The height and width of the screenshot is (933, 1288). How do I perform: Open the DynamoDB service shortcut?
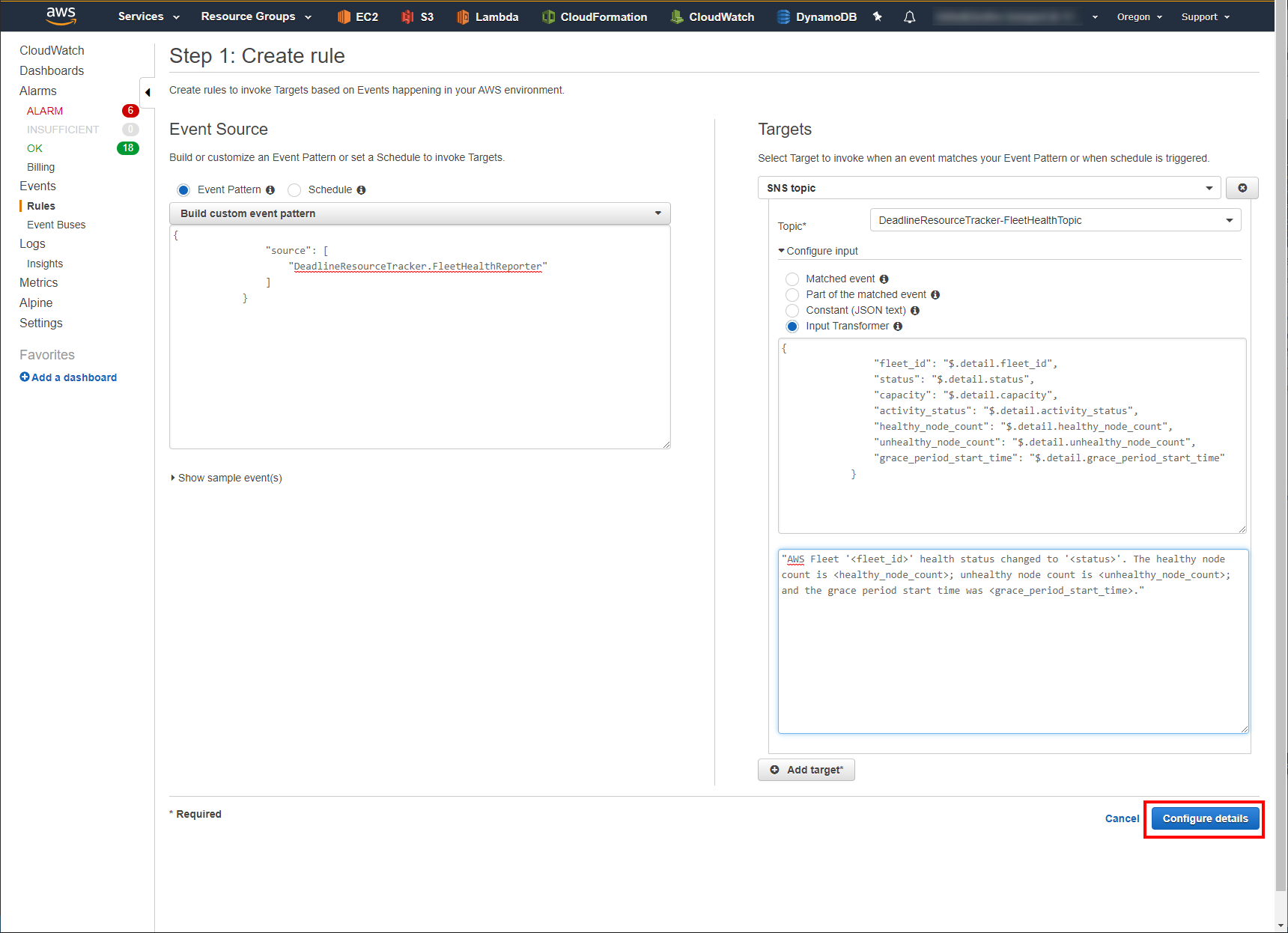point(816,16)
